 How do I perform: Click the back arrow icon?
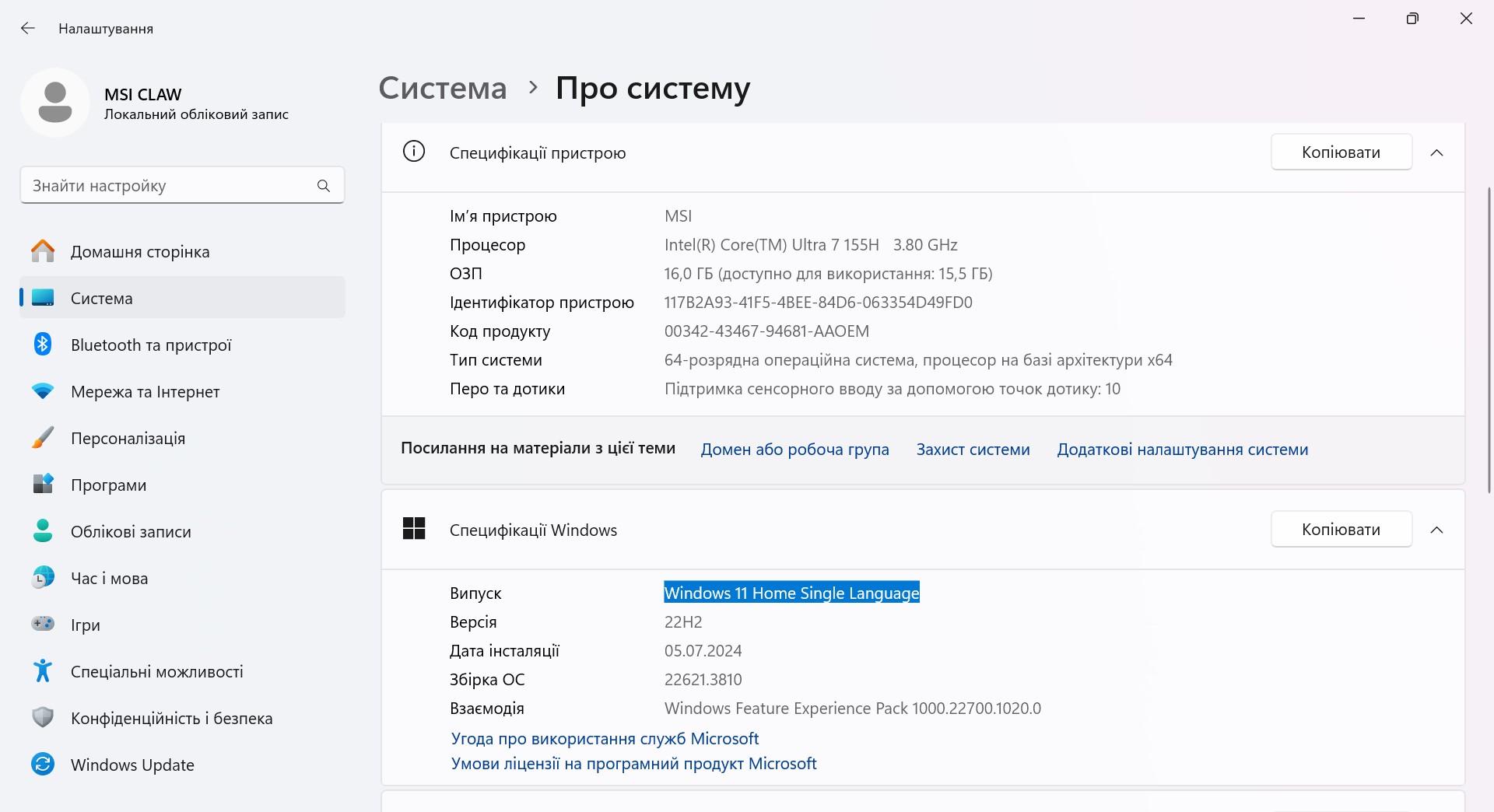point(28,29)
